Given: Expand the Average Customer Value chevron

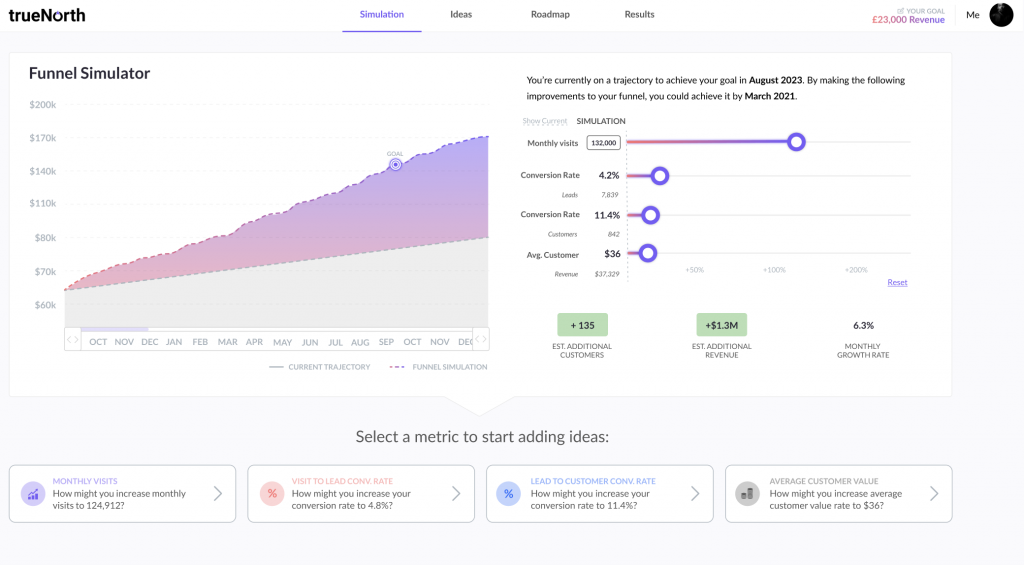Looking at the screenshot, I should (933, 493).
